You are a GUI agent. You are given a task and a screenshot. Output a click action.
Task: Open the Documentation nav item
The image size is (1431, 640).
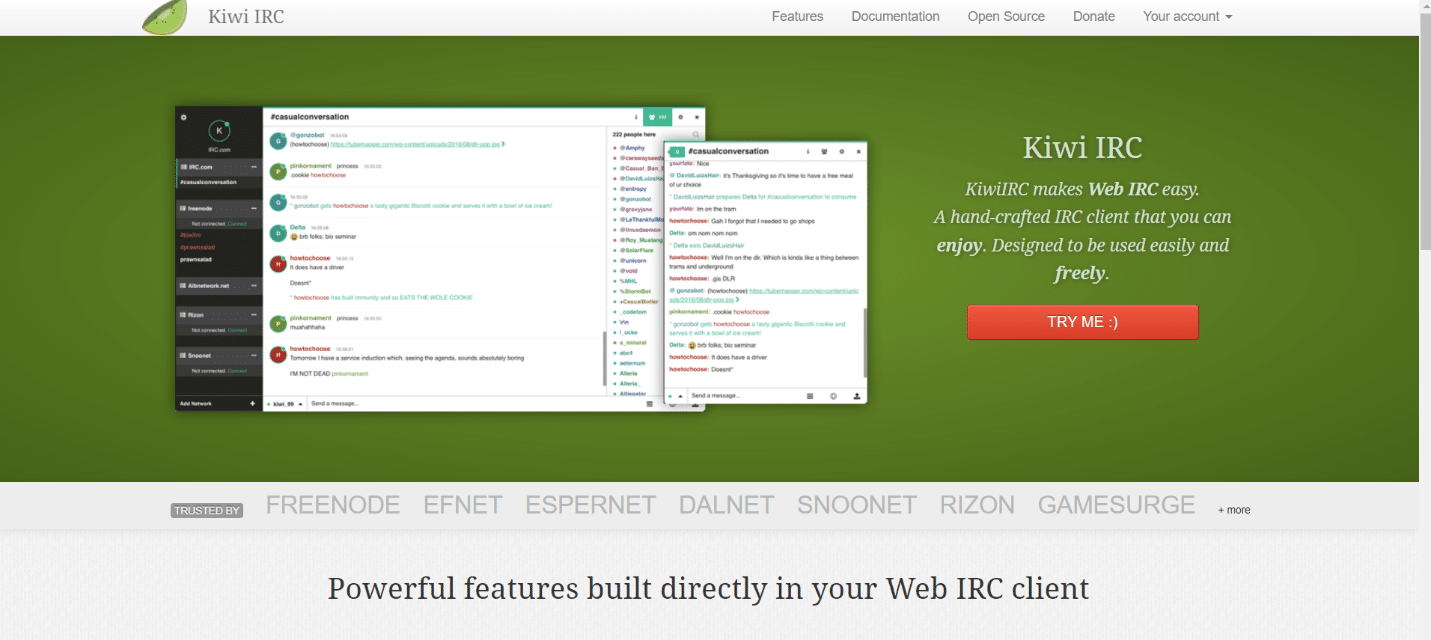(895, 16)
